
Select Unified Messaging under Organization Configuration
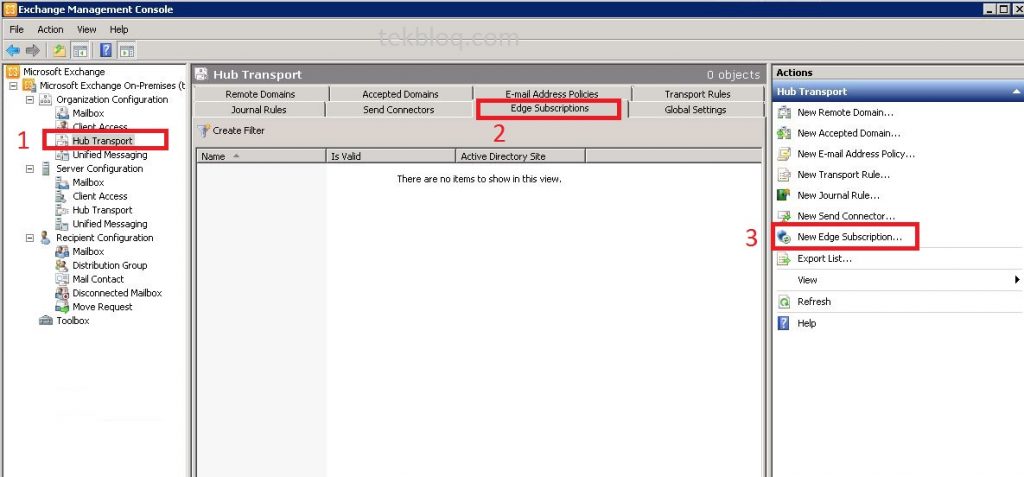[x=110, y=155]
